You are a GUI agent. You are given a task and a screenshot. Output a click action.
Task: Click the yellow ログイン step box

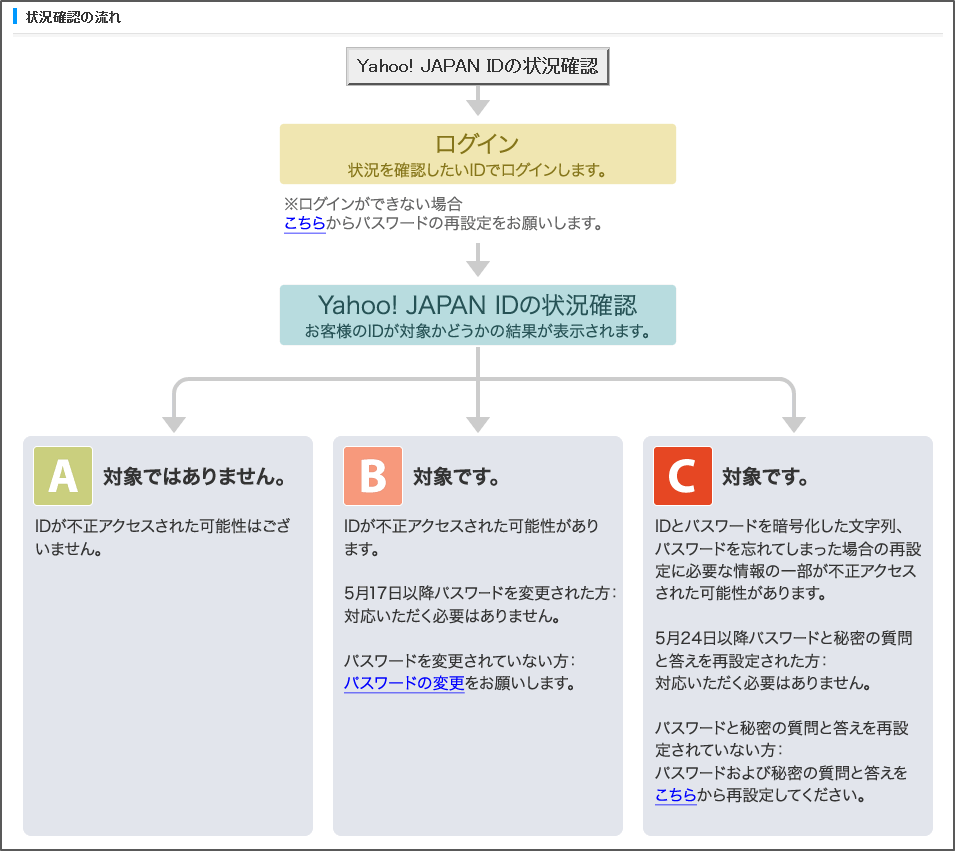tap(478, 154)
